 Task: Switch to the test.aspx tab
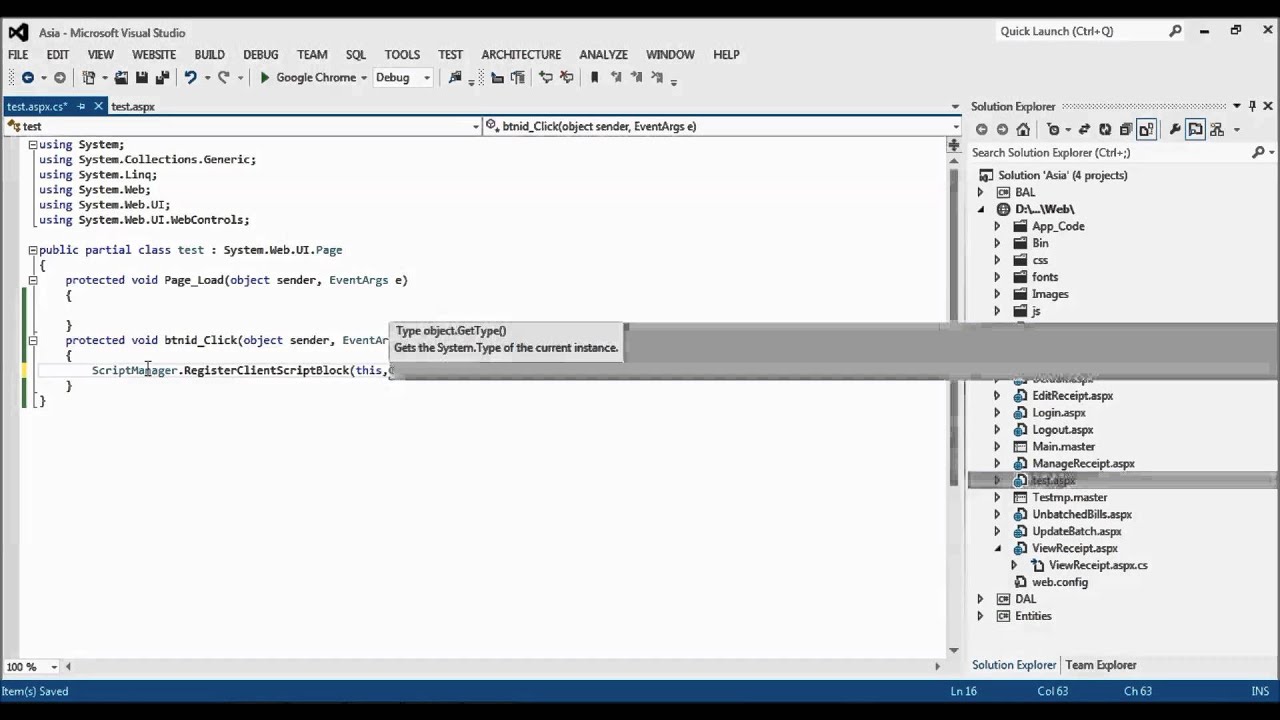(133, 106)
